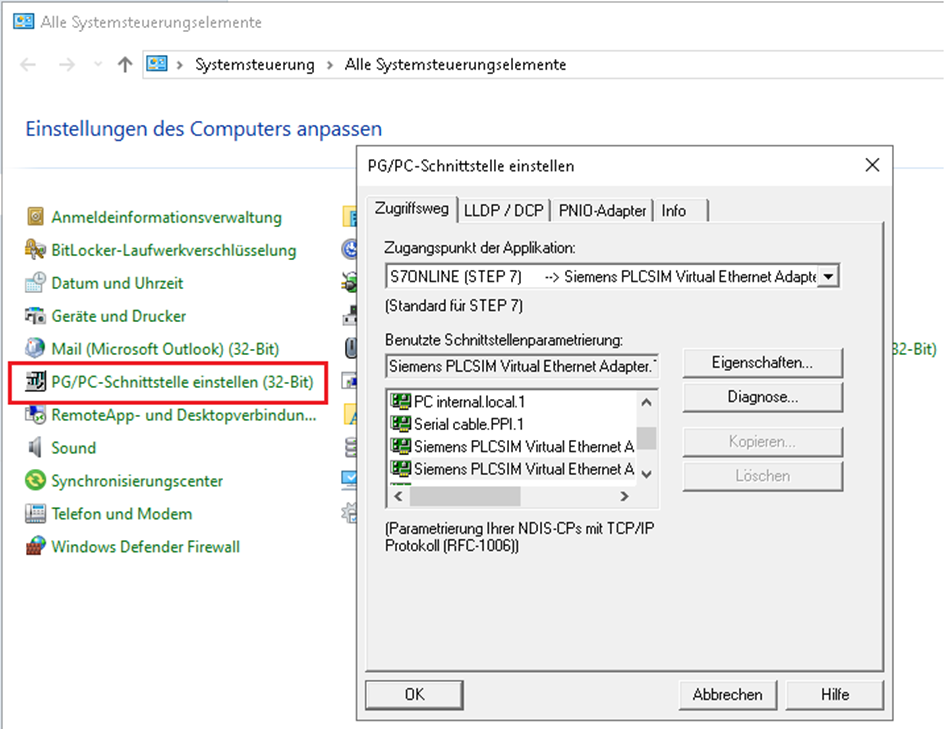Click the Windows Defender Firewall icon
The width and height of the screenshot is (945, 729).
click(x=36, y=546)
